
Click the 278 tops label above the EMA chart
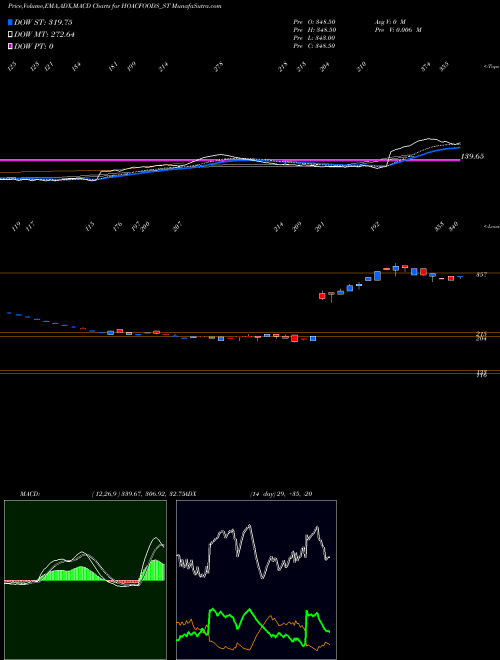point(218,67)
